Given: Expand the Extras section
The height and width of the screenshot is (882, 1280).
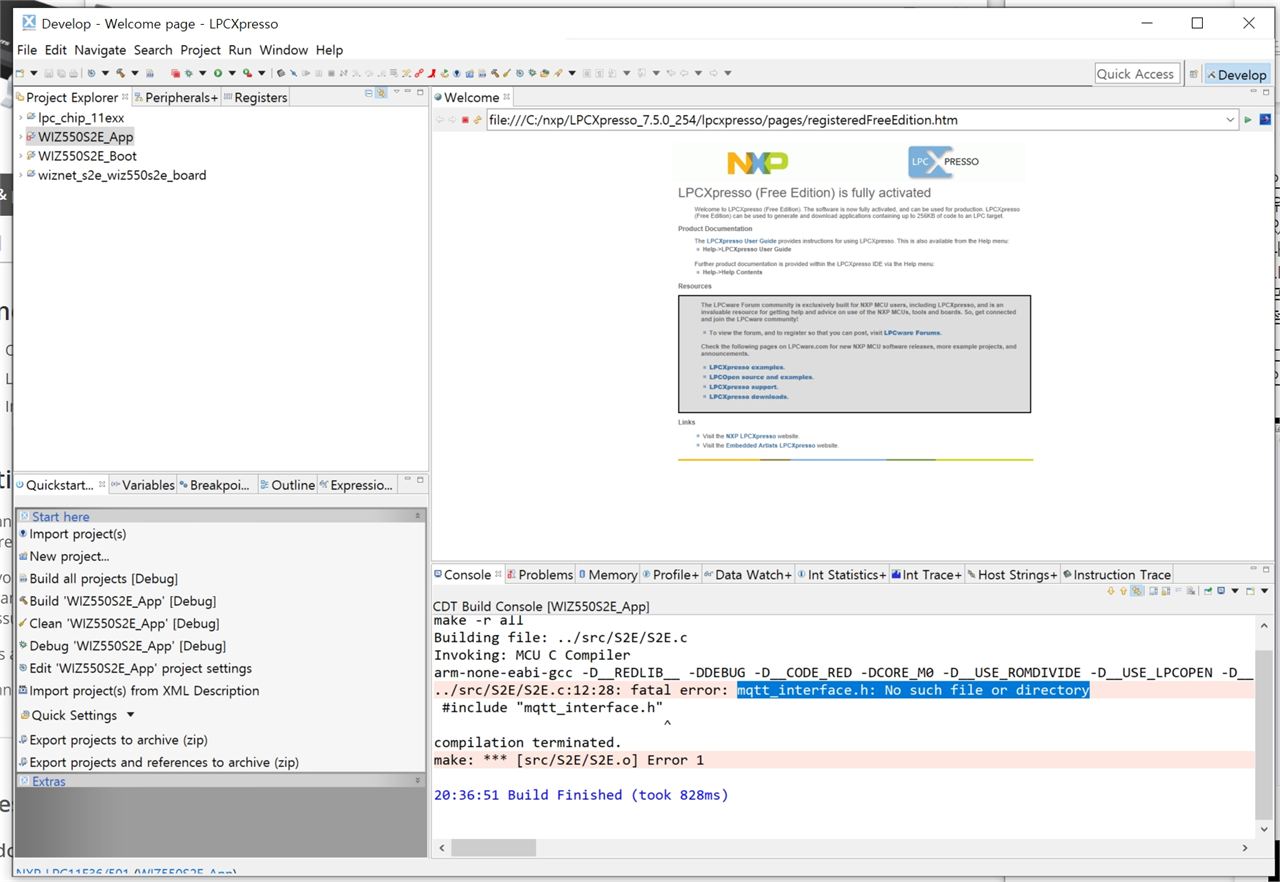Looking at the screenshot, I should (418, 780).
